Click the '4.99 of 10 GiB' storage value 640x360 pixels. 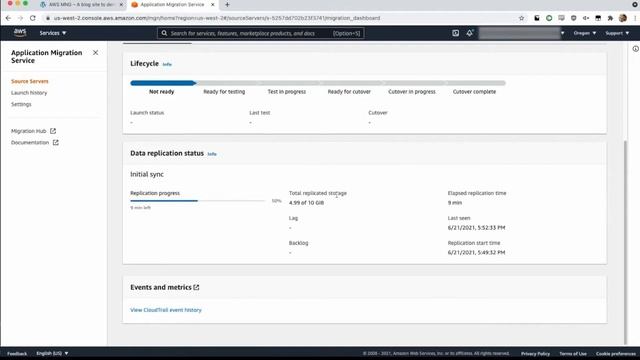tap(307, 203)
